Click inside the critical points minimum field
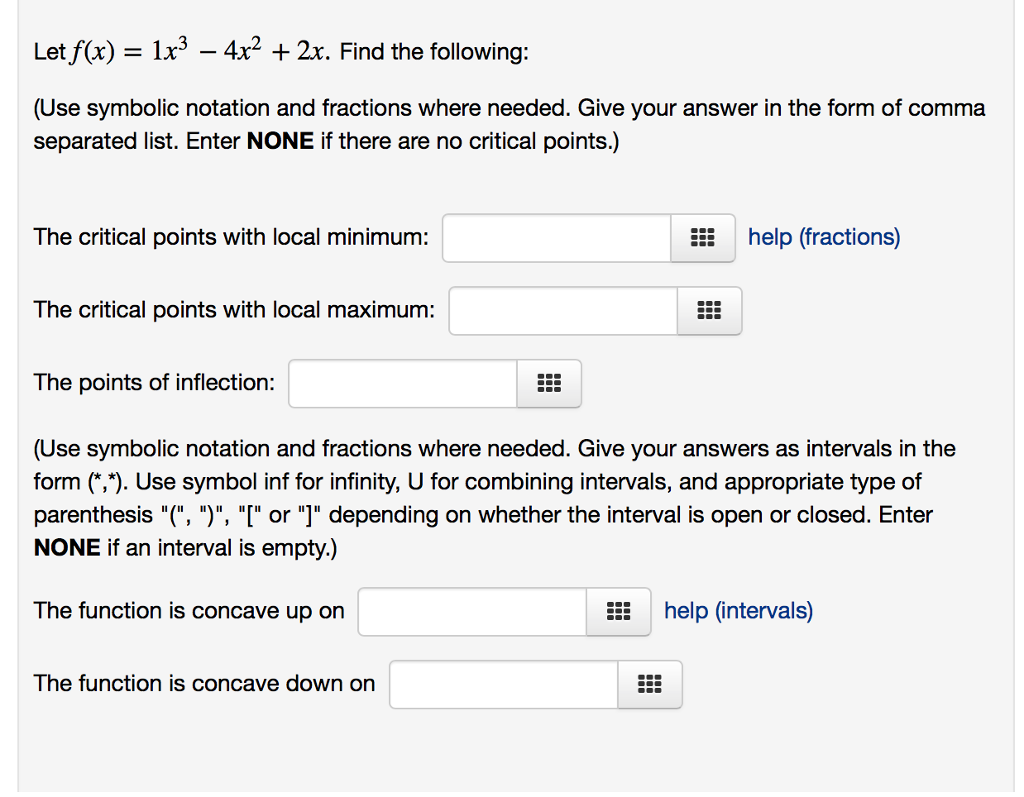1024x797 pixels. coord(557,238)
